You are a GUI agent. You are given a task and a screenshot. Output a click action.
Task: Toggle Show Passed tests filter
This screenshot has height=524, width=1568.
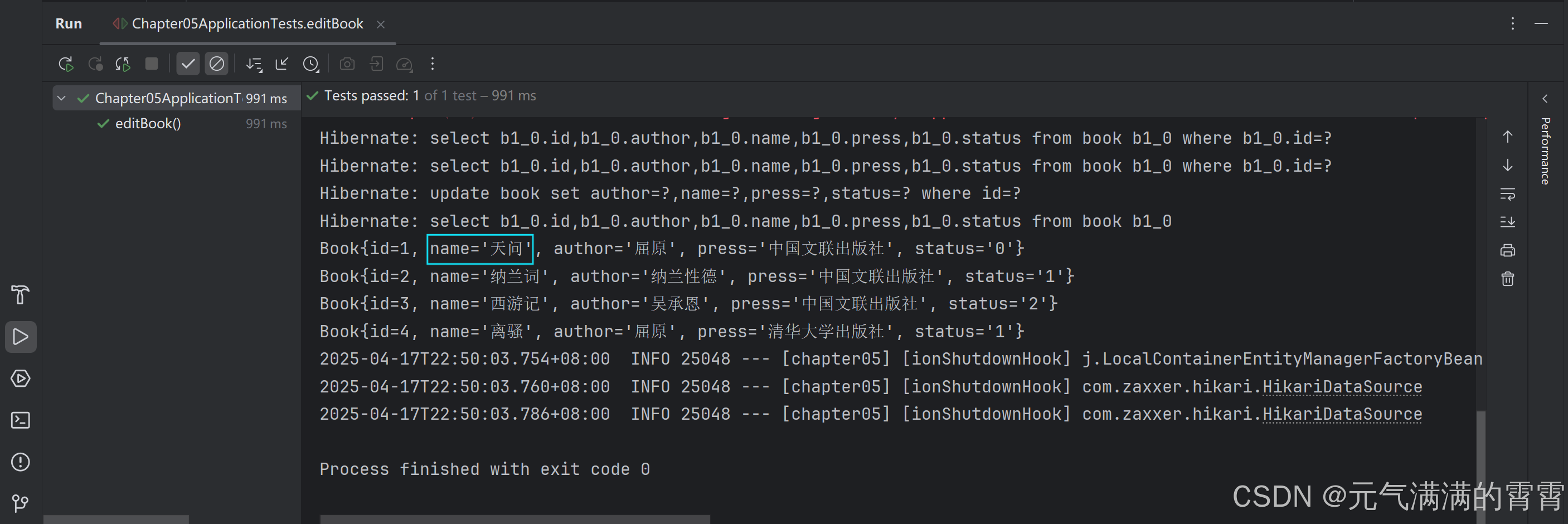(187, 64)
